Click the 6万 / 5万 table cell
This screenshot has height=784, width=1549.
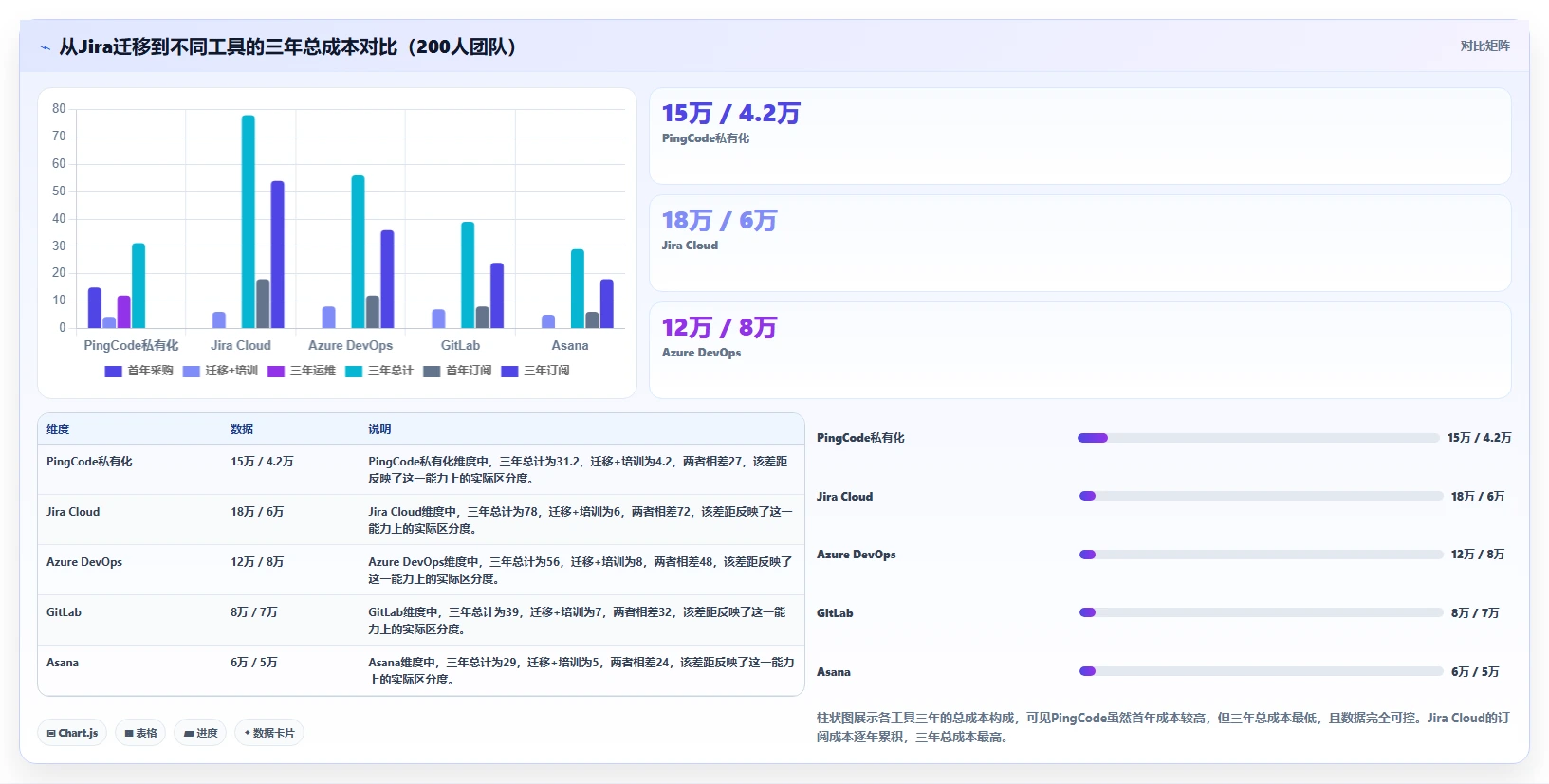(254, 663)
